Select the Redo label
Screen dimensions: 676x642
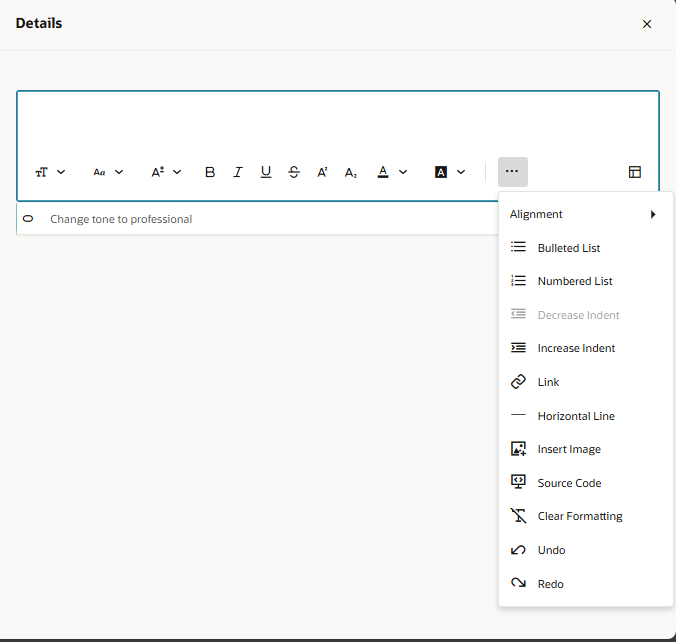click(551, 584)
